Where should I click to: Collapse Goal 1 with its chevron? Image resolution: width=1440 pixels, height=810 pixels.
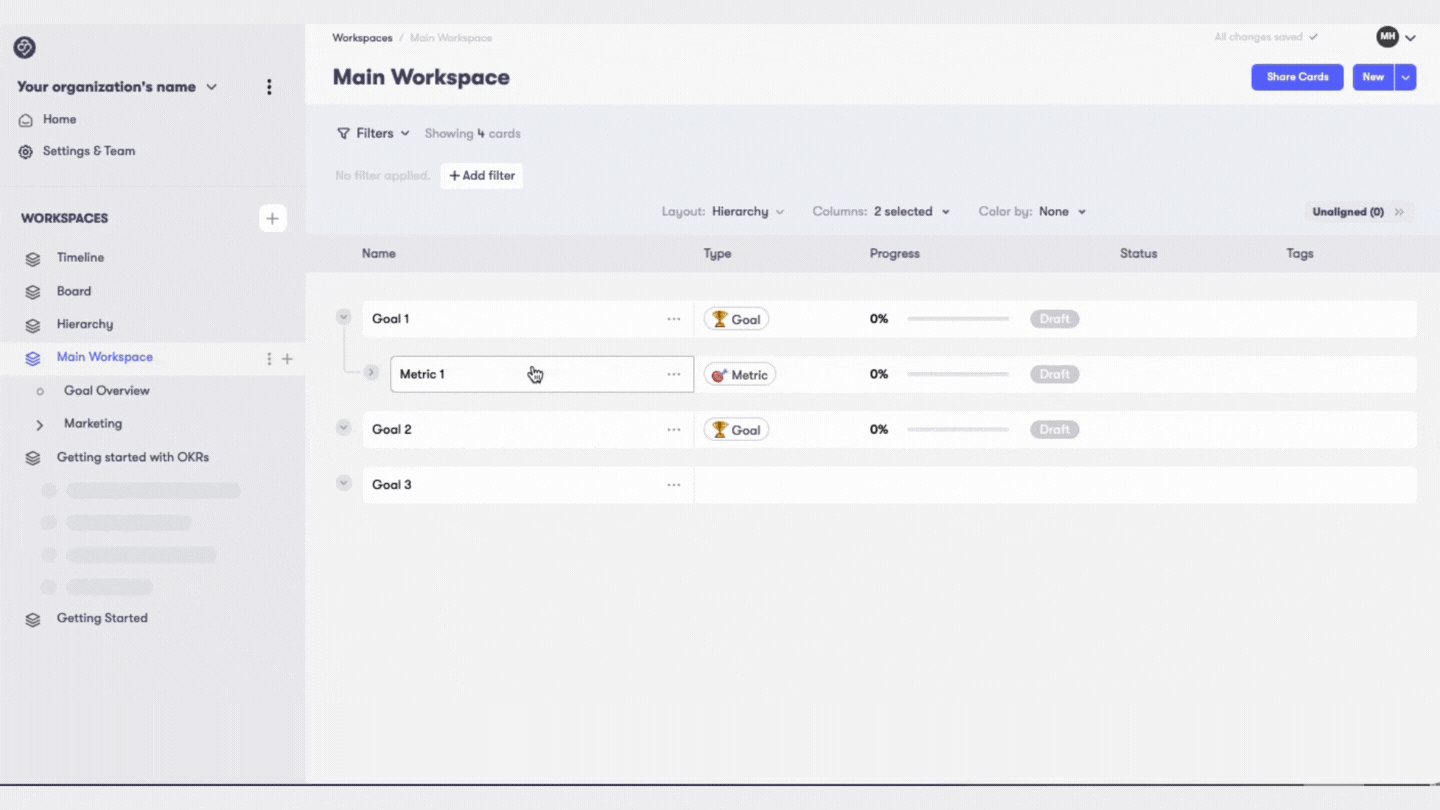coord(343,317)
